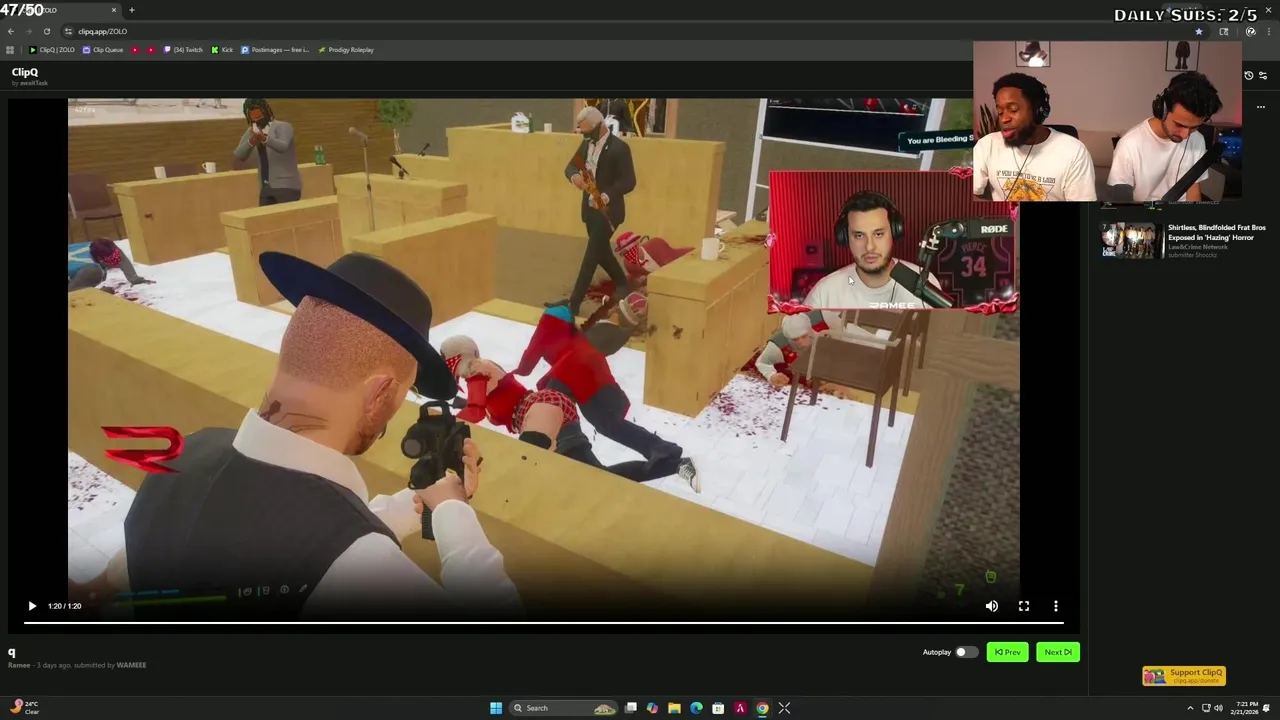Play the video clip
The width and height of the screenshot is (1280, 720).
[32, 606]
